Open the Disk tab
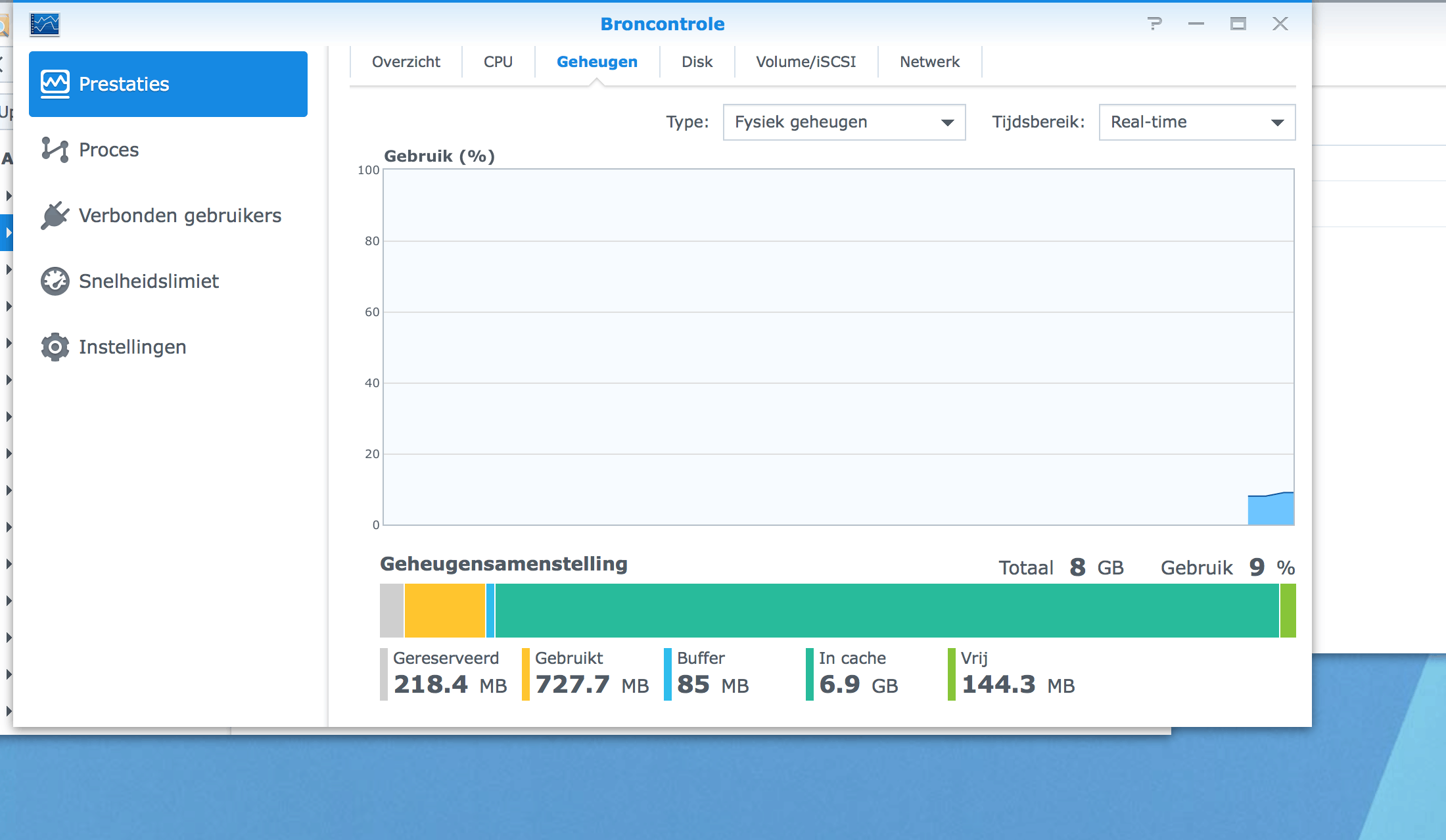The width and height of the screenshot is (1446, 840). [697, 62]
